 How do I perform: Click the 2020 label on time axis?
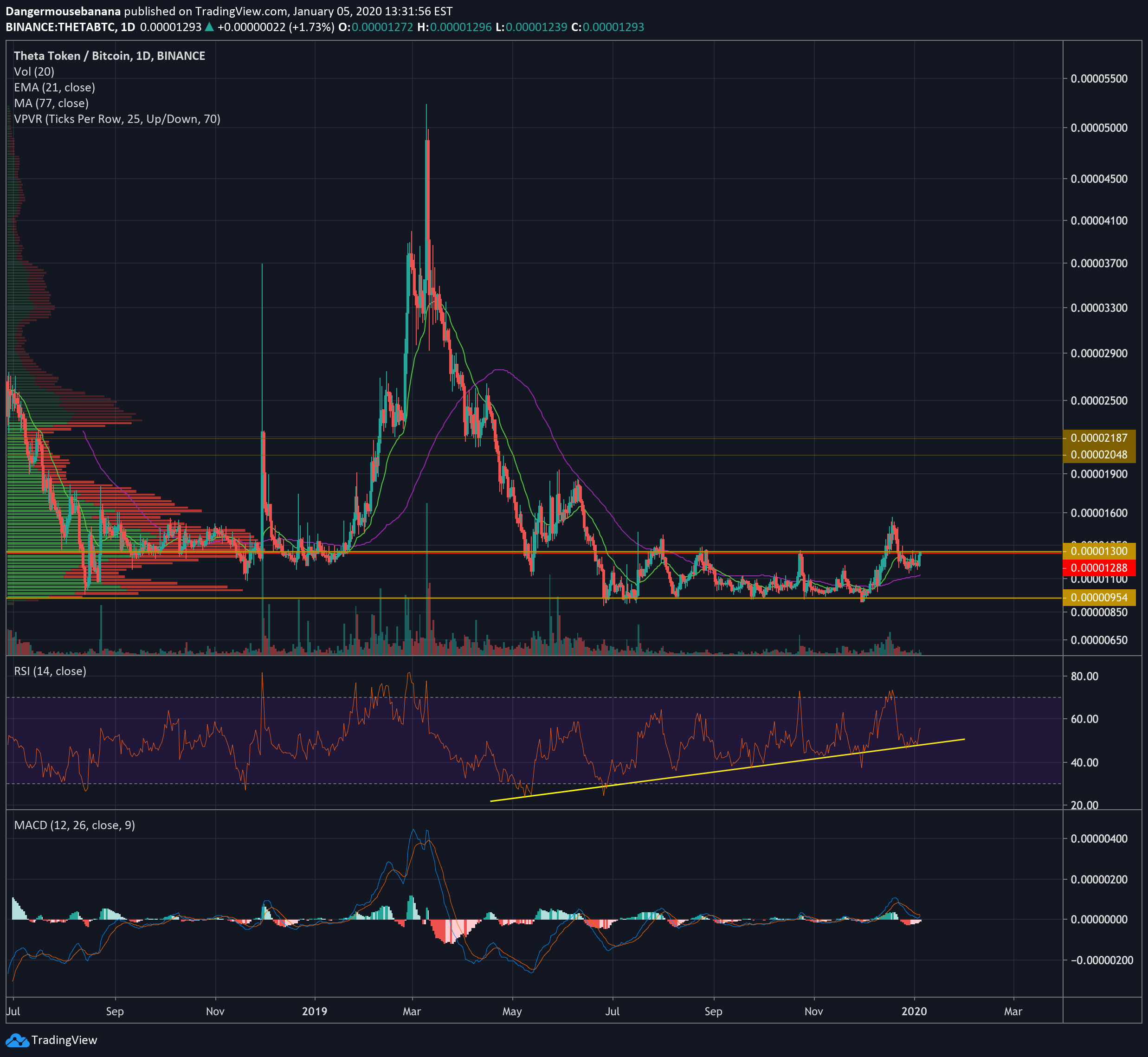coord(914,1011)
